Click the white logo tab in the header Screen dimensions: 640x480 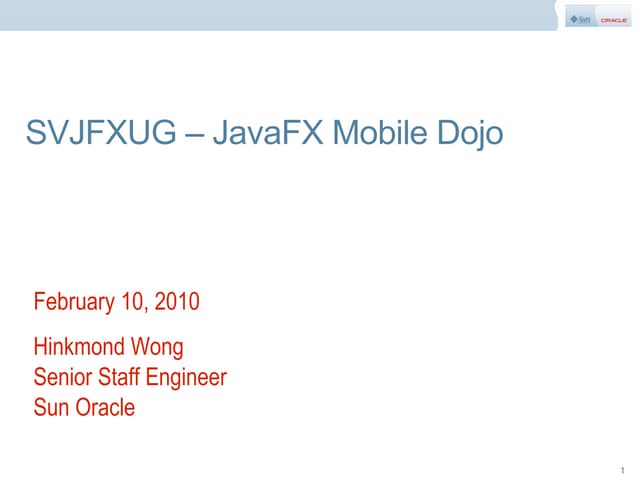pyautogui.click(x=598, y=20)
